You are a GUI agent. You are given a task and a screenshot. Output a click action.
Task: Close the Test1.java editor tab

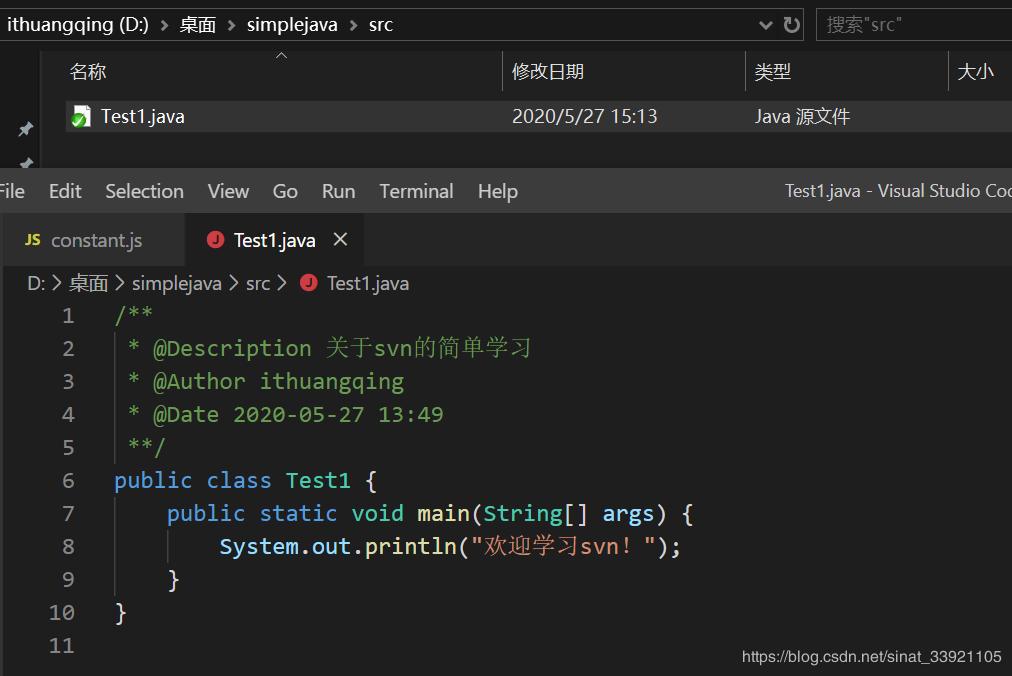(340, 239)
